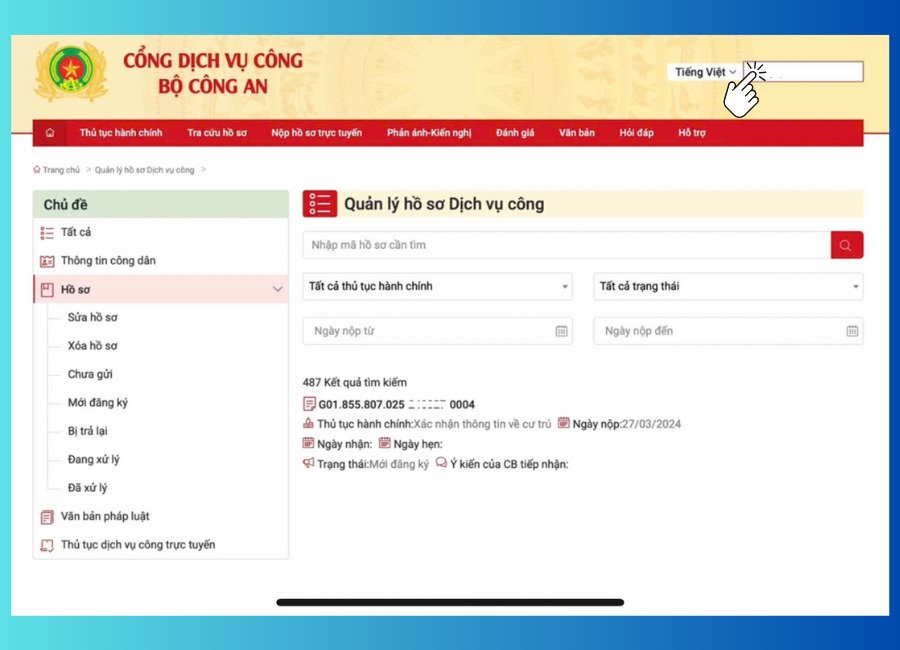Select Sửa hồ sơ sub-item

92,317
